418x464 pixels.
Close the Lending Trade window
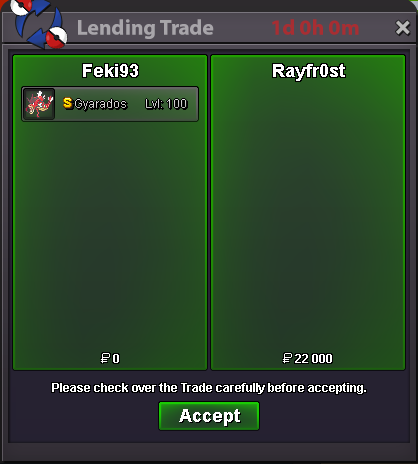tap(402, 28)
